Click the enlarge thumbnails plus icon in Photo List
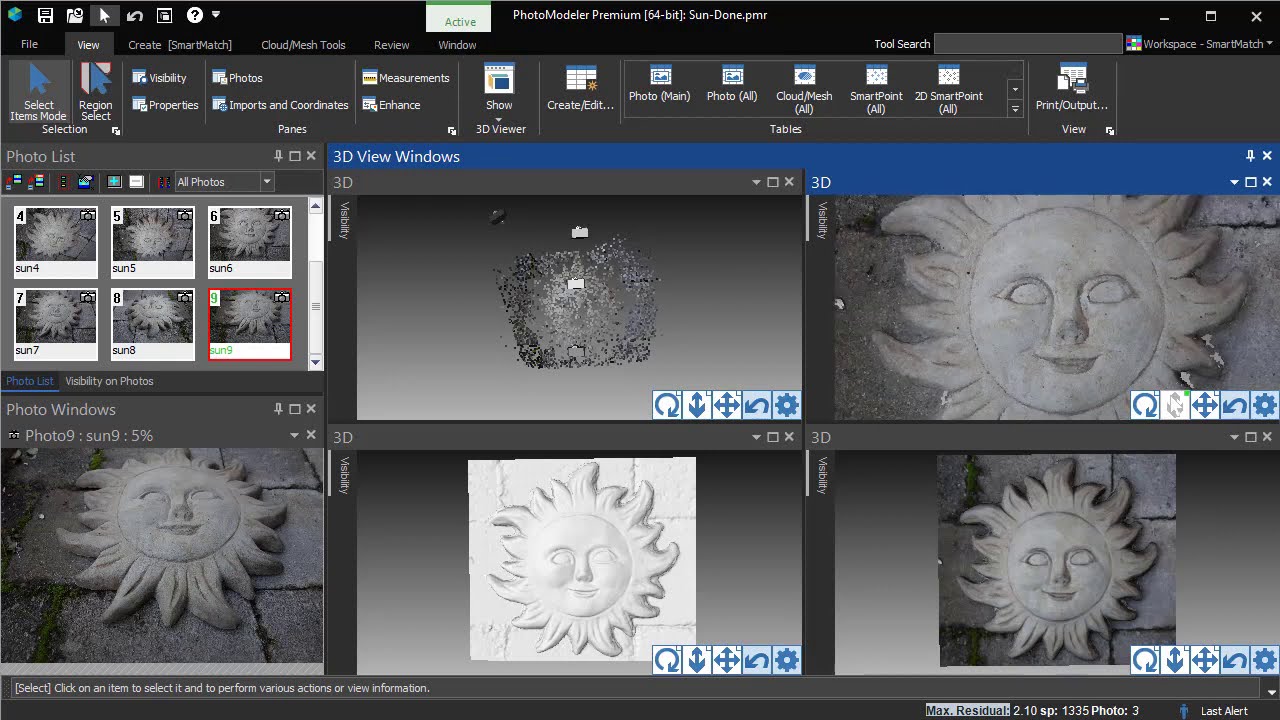 (114, 182)
